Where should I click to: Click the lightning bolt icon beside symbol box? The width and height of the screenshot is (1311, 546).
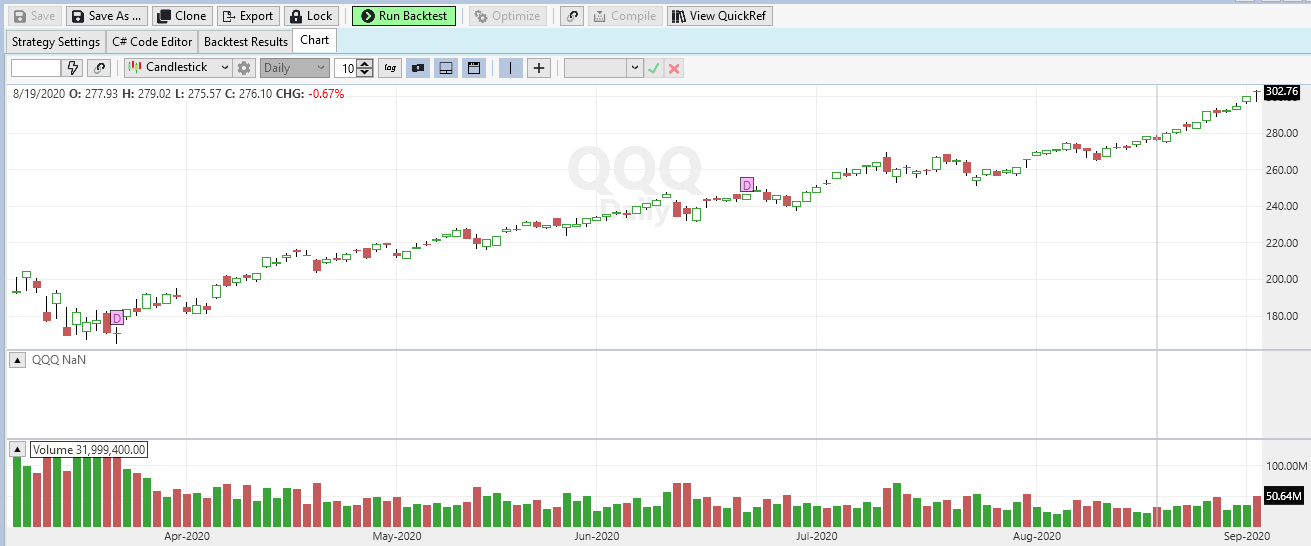[72, 68]
